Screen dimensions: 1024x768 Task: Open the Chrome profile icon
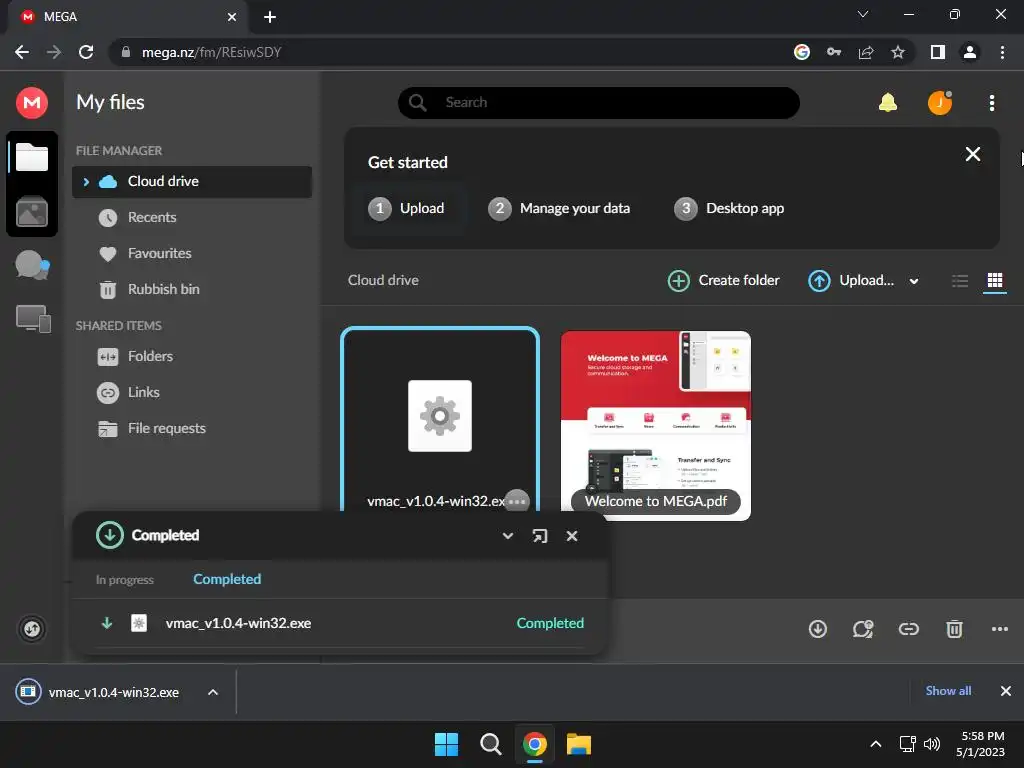(x=970, y=52)
